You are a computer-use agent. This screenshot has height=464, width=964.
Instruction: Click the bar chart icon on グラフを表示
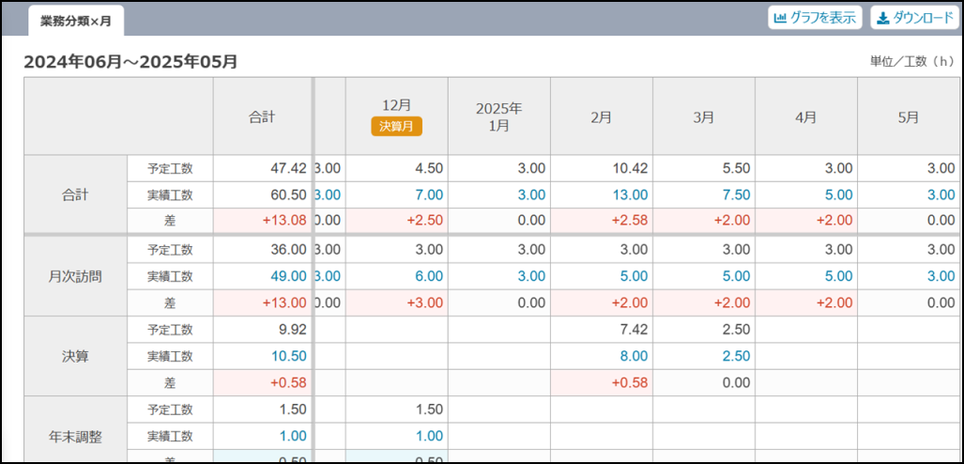(780, 18)
